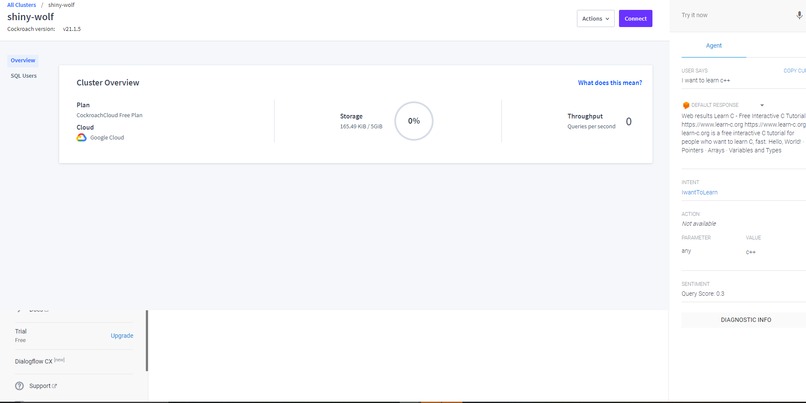Screen dimensions: 806x403
Task: Open the Overview sidebar item
Action: coord(23,61)
